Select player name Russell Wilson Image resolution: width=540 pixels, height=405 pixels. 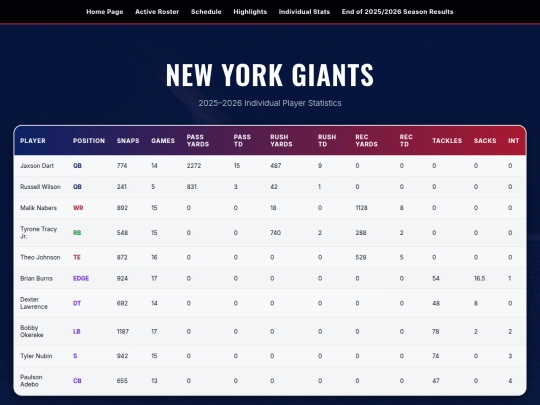pyautogui.click(x=40, y=187)
